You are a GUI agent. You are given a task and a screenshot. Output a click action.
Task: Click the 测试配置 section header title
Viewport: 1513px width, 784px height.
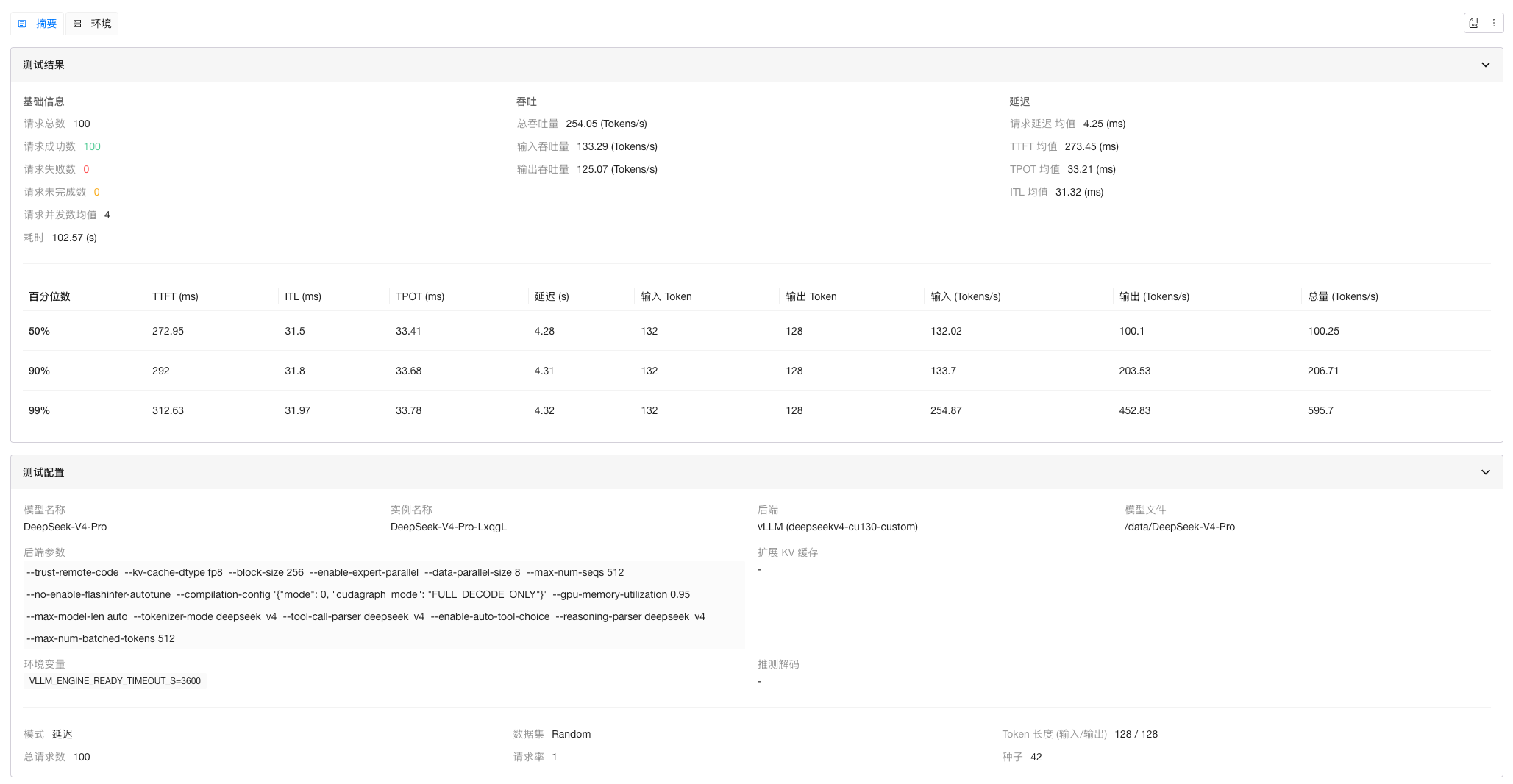(x=43, y=472)
